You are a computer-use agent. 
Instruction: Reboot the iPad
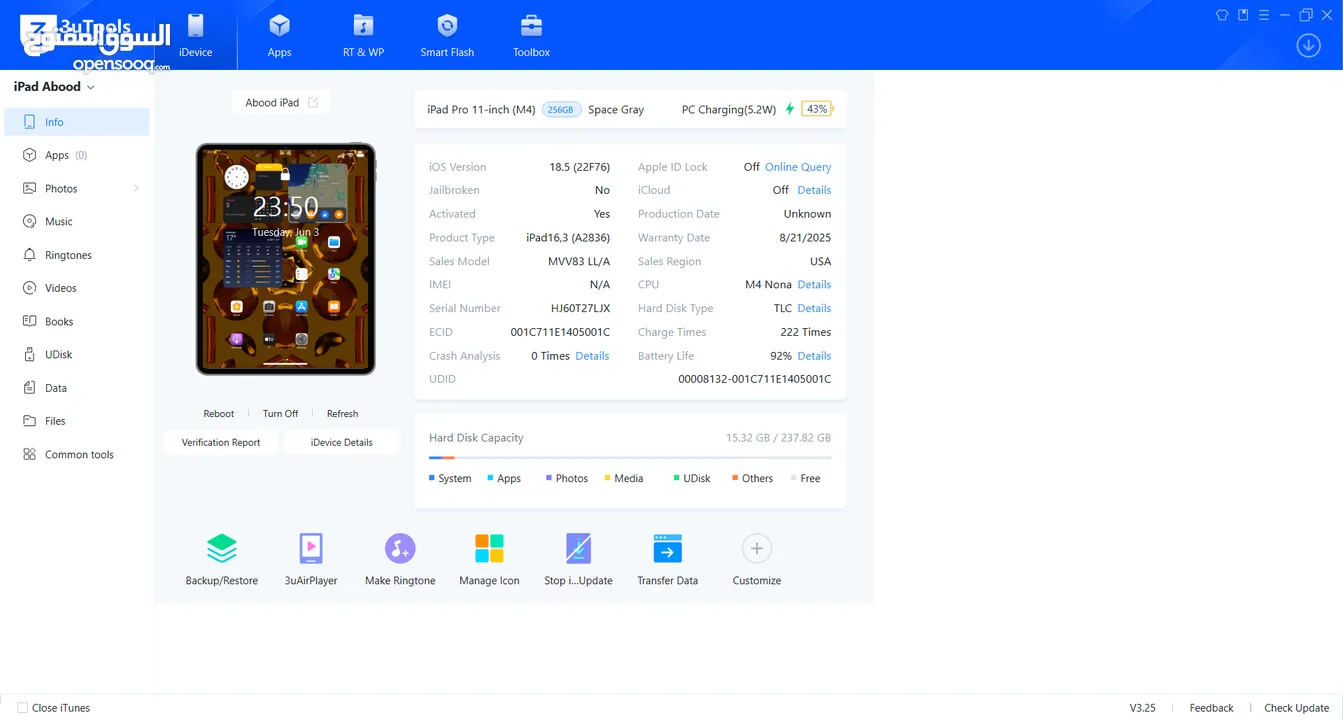[218, 413]
